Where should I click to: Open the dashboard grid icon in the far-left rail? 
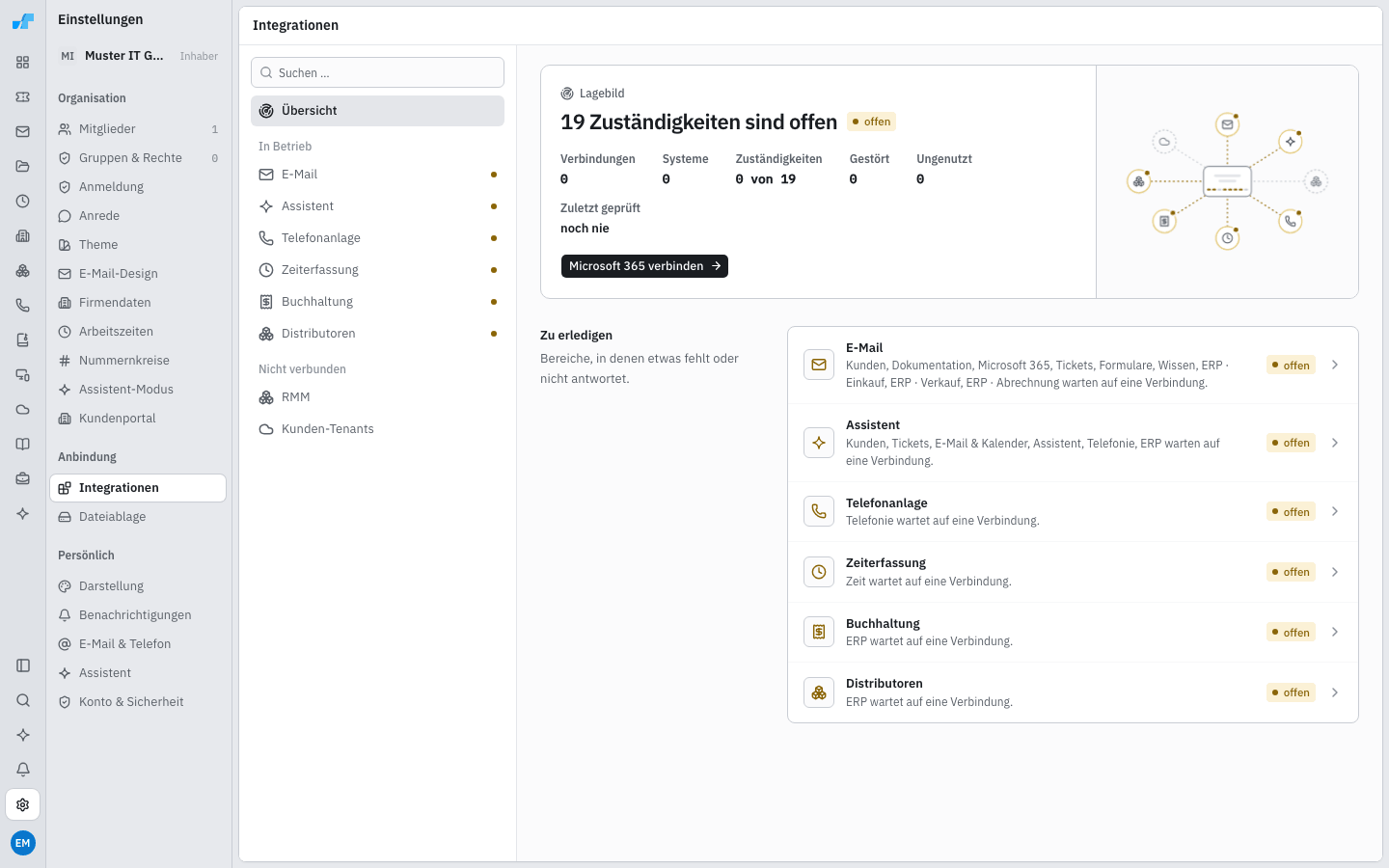point(23,63)
